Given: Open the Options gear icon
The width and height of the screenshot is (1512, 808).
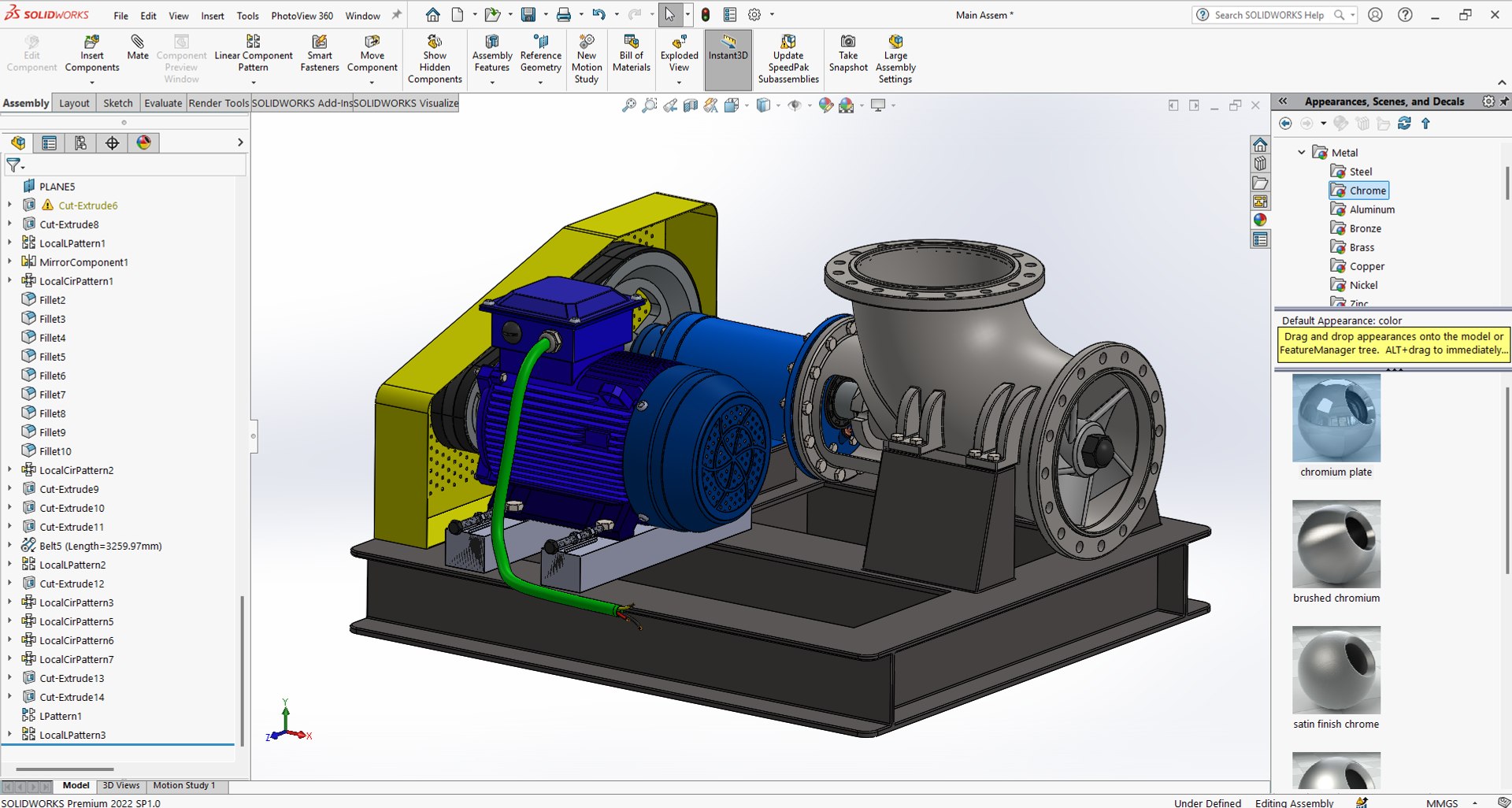Looking at the screenshot, I should tap(754, 15).
